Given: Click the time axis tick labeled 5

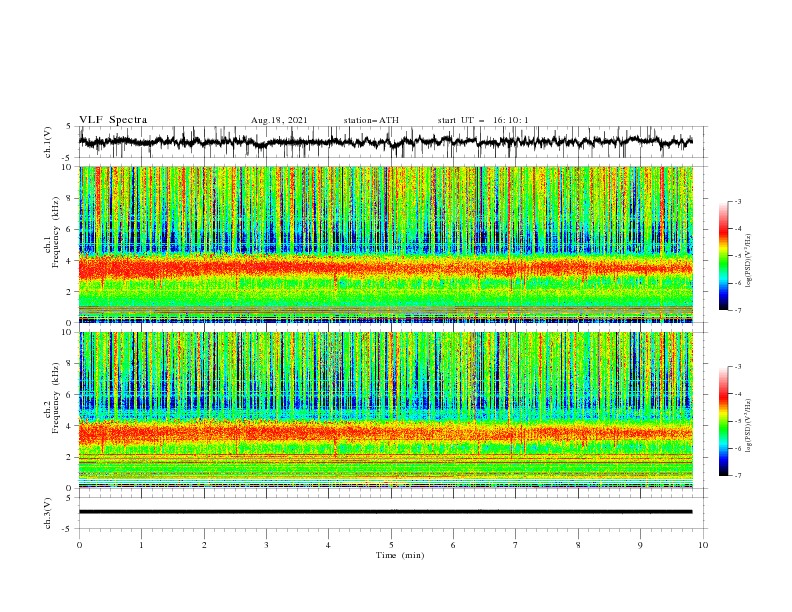Looking at the screenshot, I should 391,545.
